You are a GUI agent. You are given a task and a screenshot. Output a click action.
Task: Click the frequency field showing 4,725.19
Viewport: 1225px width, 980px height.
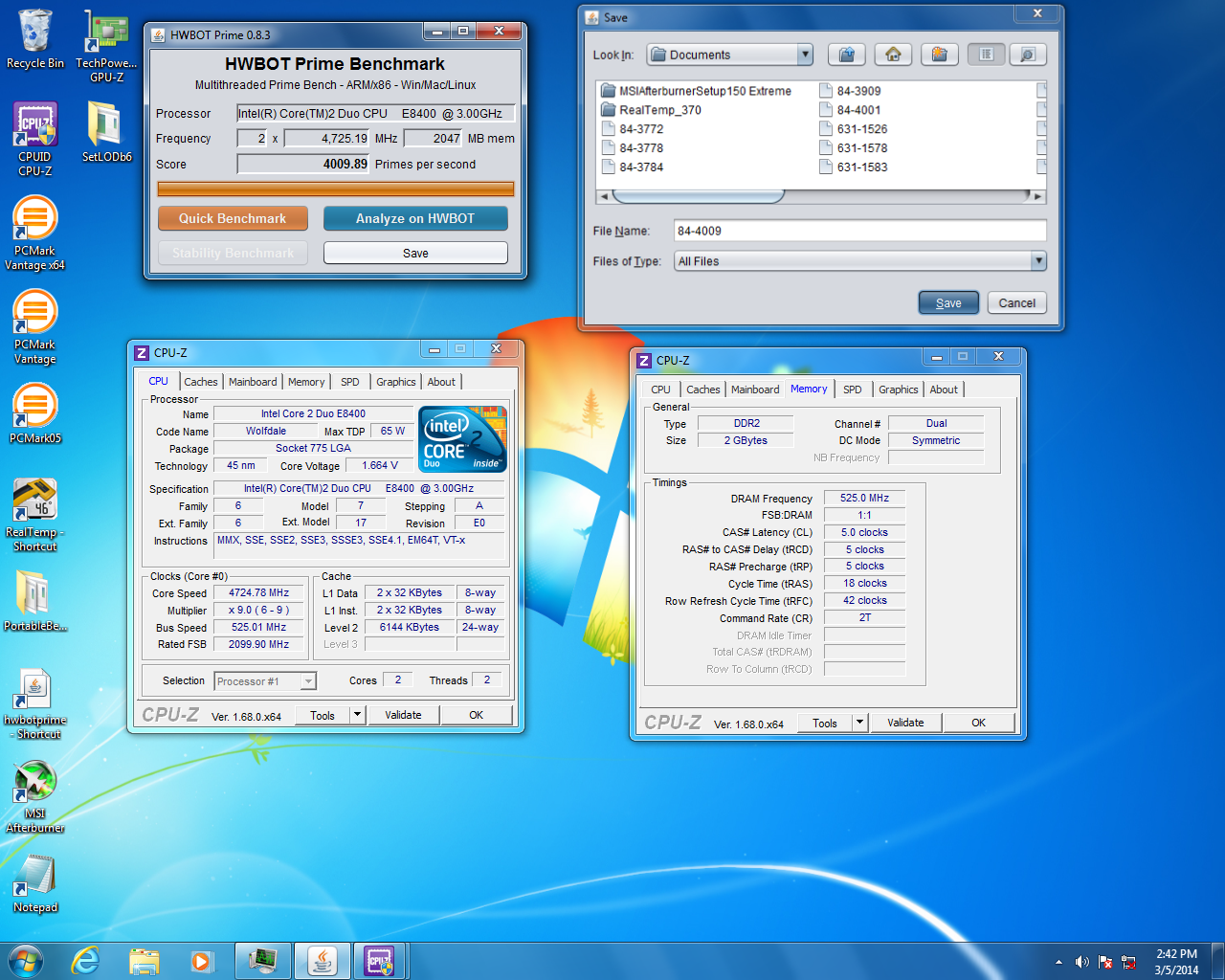click(327, 138)
